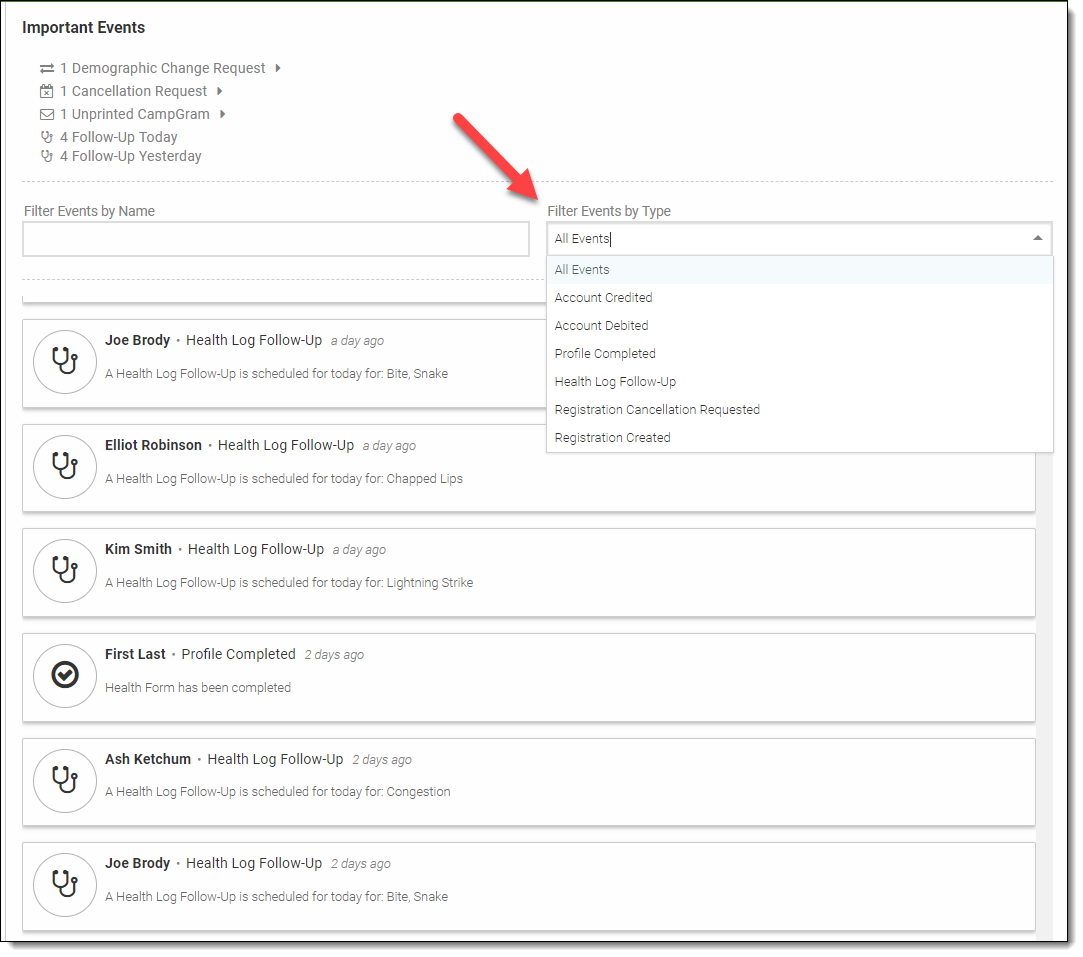
Task: Click the Demographic Change Request arrows icon
Action: [47, 69]
